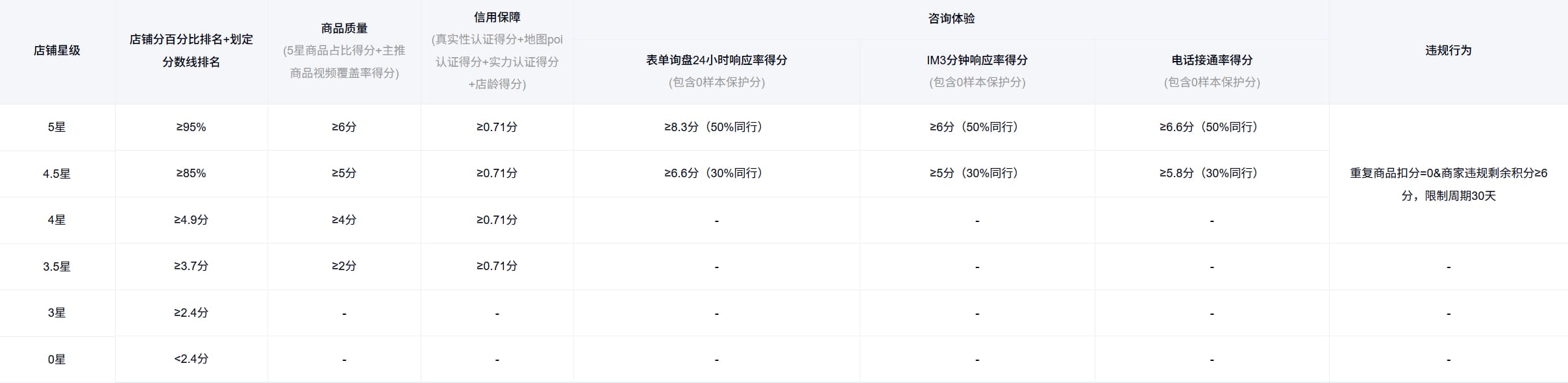This screenshot has width=1568, height=383.
Task: Click the 店铺星级 column header
Action: tap(57, 51)
